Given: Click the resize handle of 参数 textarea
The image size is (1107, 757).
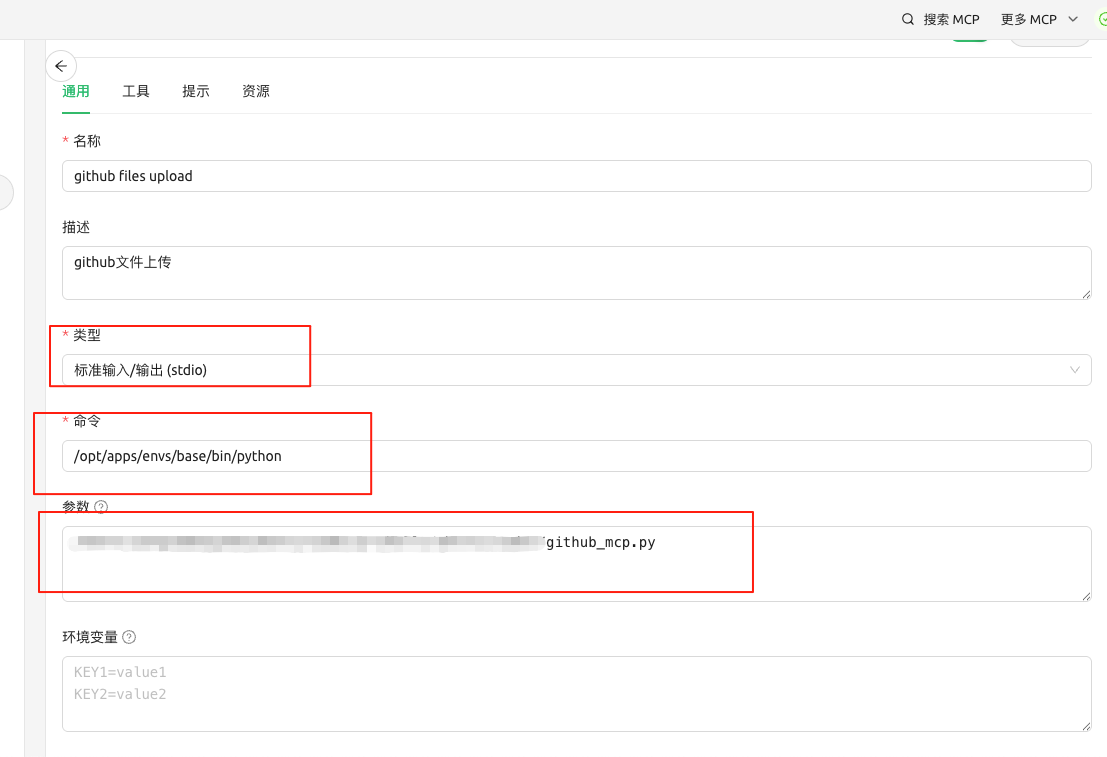Looking at the screenshot, I should pyautogui.click(x=1086, y=597).
